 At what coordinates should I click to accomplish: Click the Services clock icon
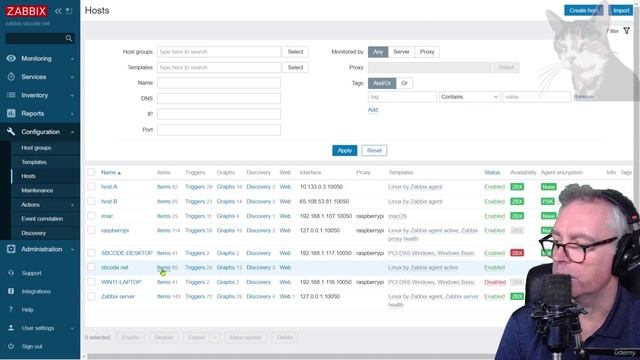click(x=11, y=77)
